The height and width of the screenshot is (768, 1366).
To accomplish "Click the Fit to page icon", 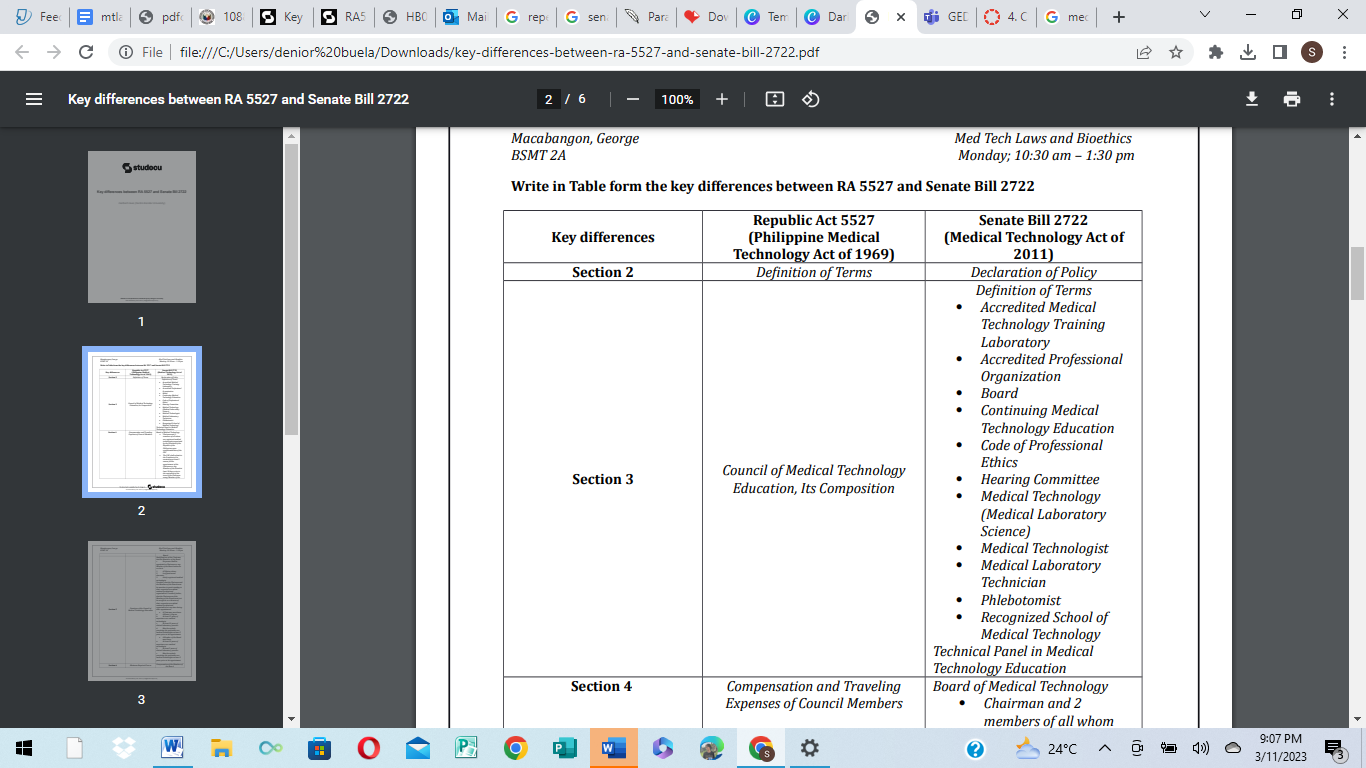I will click(x=774, y=99).
